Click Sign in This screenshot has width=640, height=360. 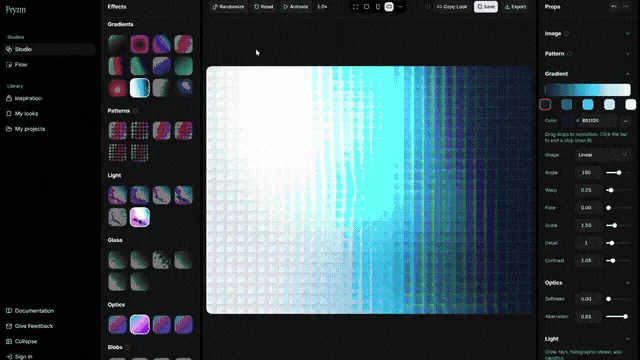49,356
